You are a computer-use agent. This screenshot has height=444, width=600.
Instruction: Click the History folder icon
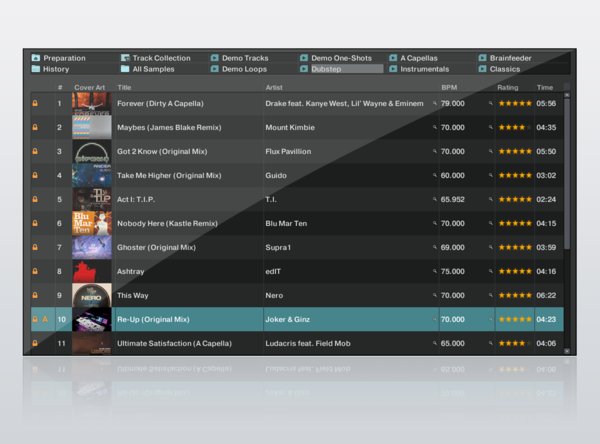click(x=36, y=69)
